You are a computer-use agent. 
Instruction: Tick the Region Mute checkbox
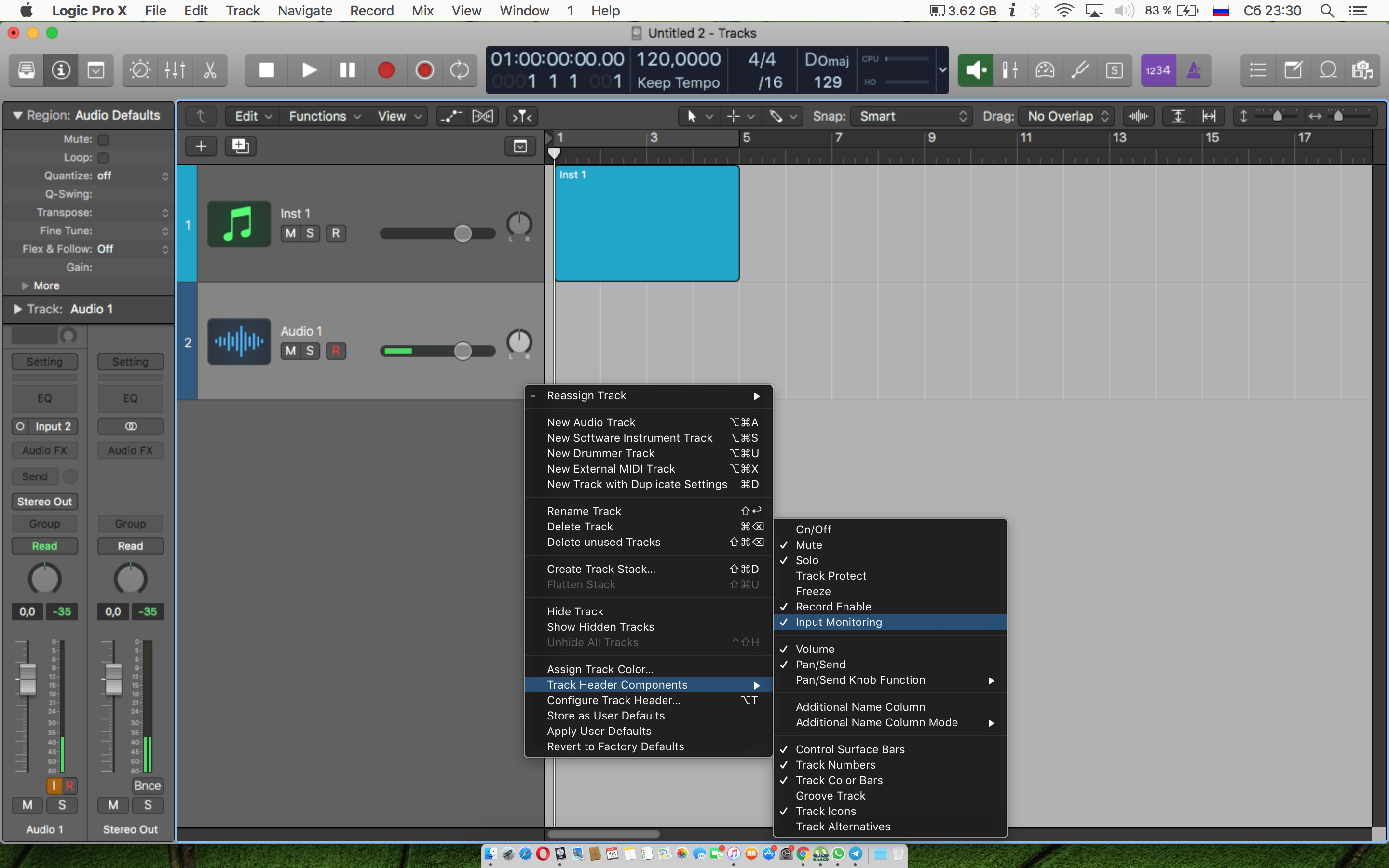pos(103,139)
